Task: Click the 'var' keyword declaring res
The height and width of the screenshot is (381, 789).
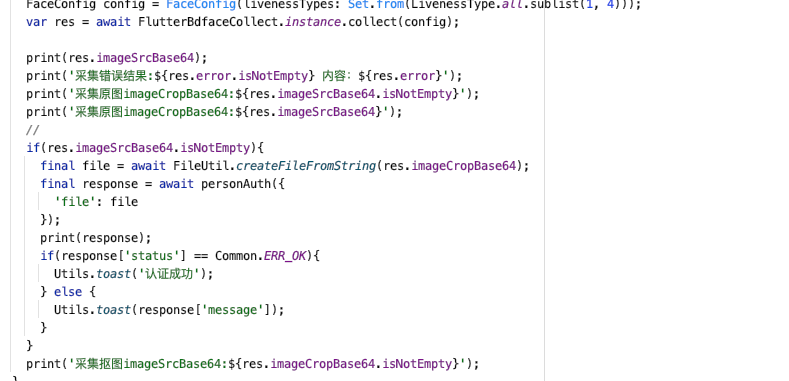Action: coord(36,22)
